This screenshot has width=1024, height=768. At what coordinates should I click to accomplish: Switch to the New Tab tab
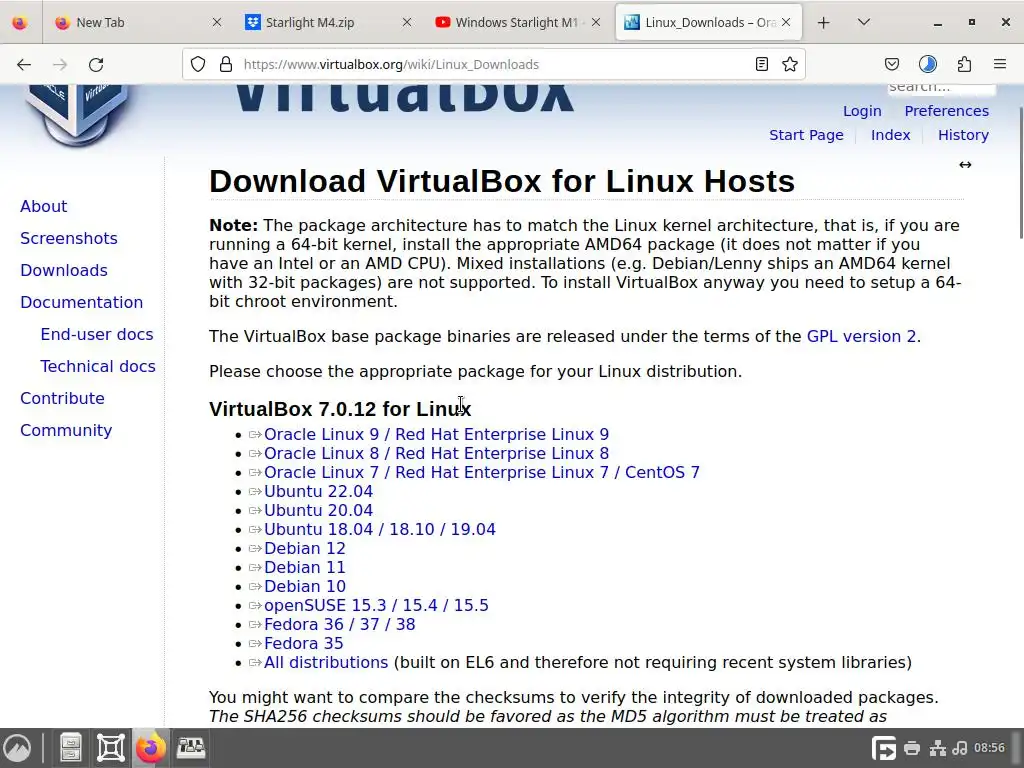[138, 22]
